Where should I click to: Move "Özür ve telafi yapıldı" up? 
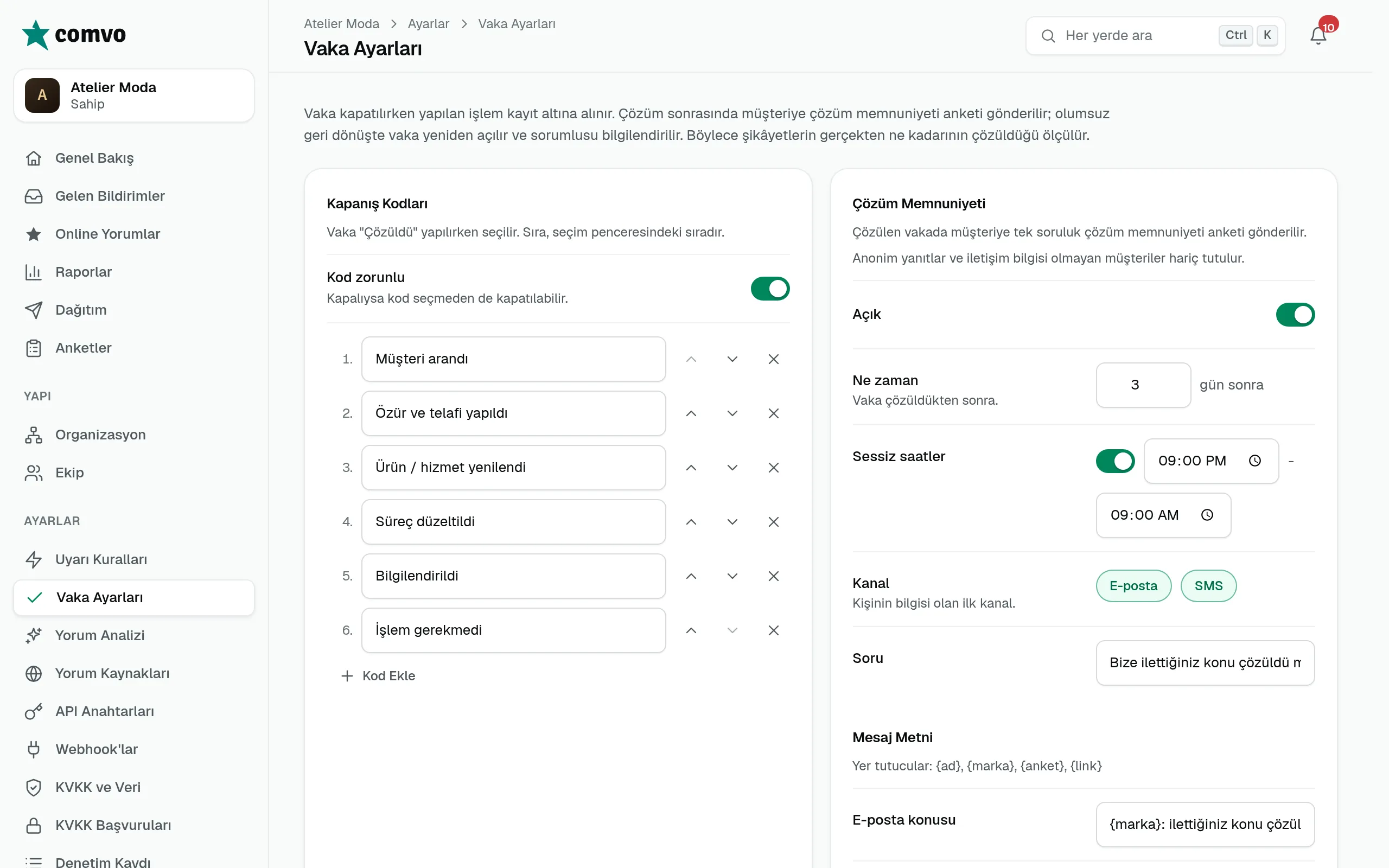(x=691, y=413)
